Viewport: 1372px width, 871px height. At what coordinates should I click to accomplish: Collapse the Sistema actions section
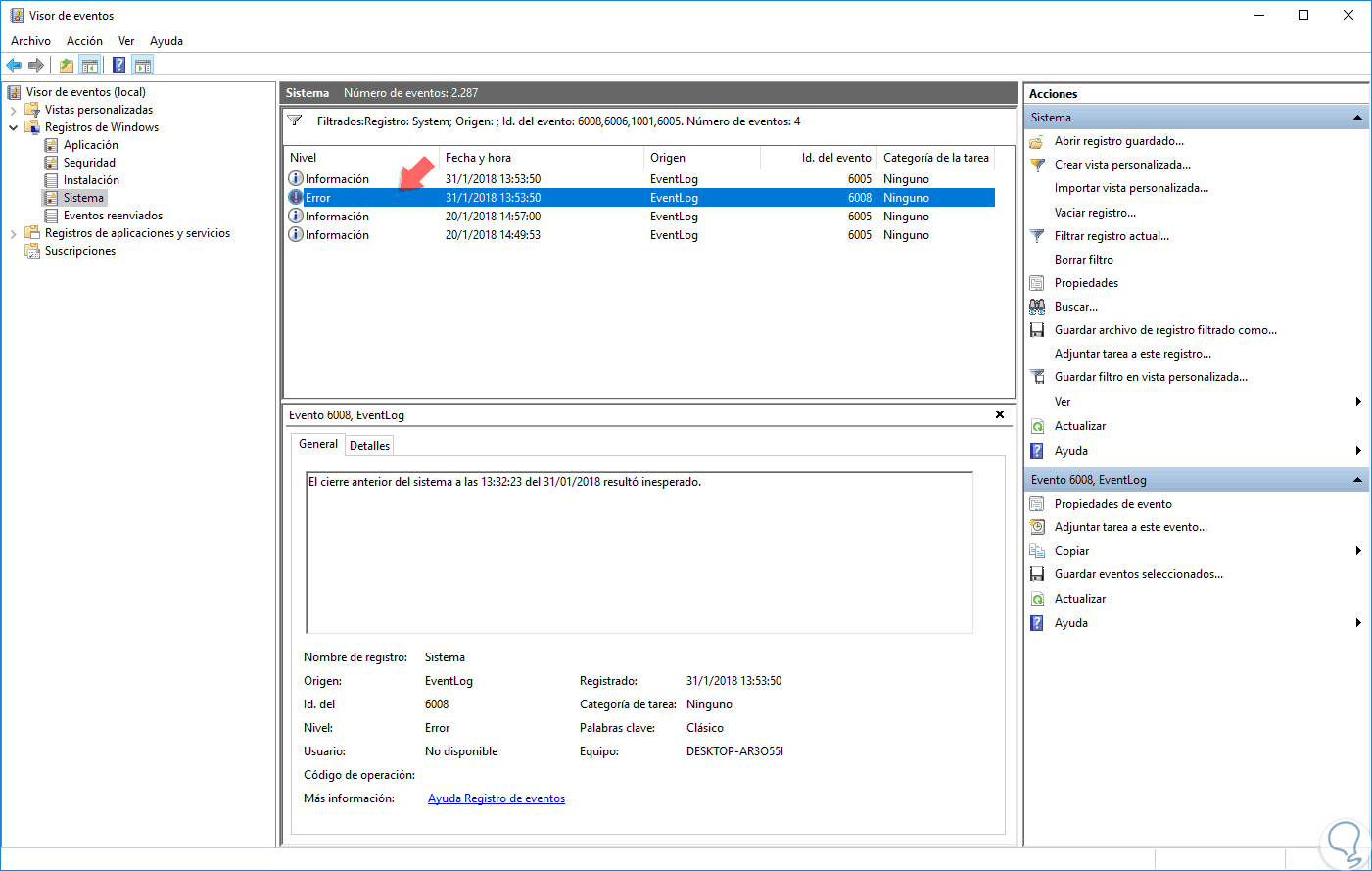point(1357,118)
